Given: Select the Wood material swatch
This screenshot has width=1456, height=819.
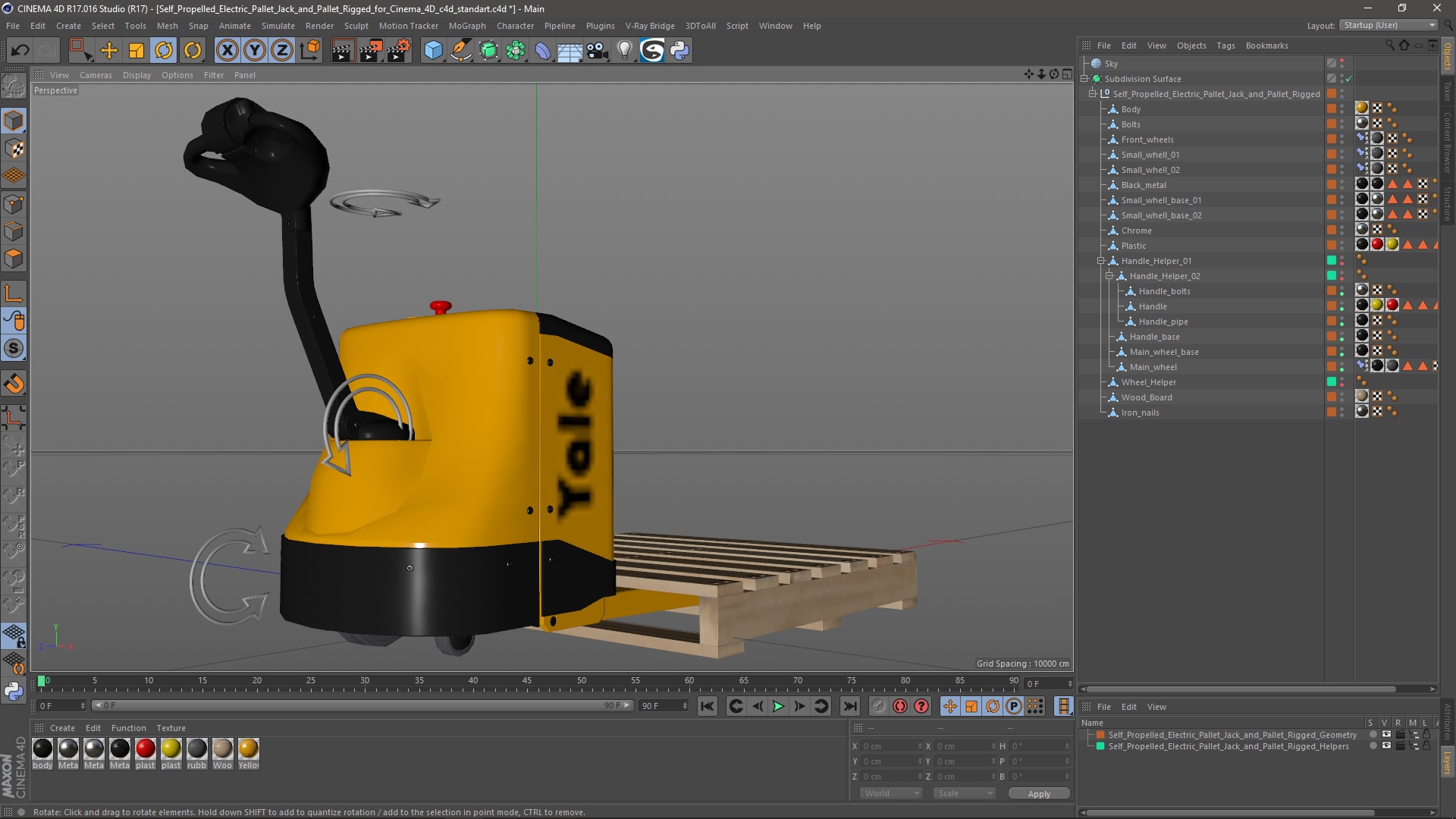Looking at the screenshot, I should 222,748.
